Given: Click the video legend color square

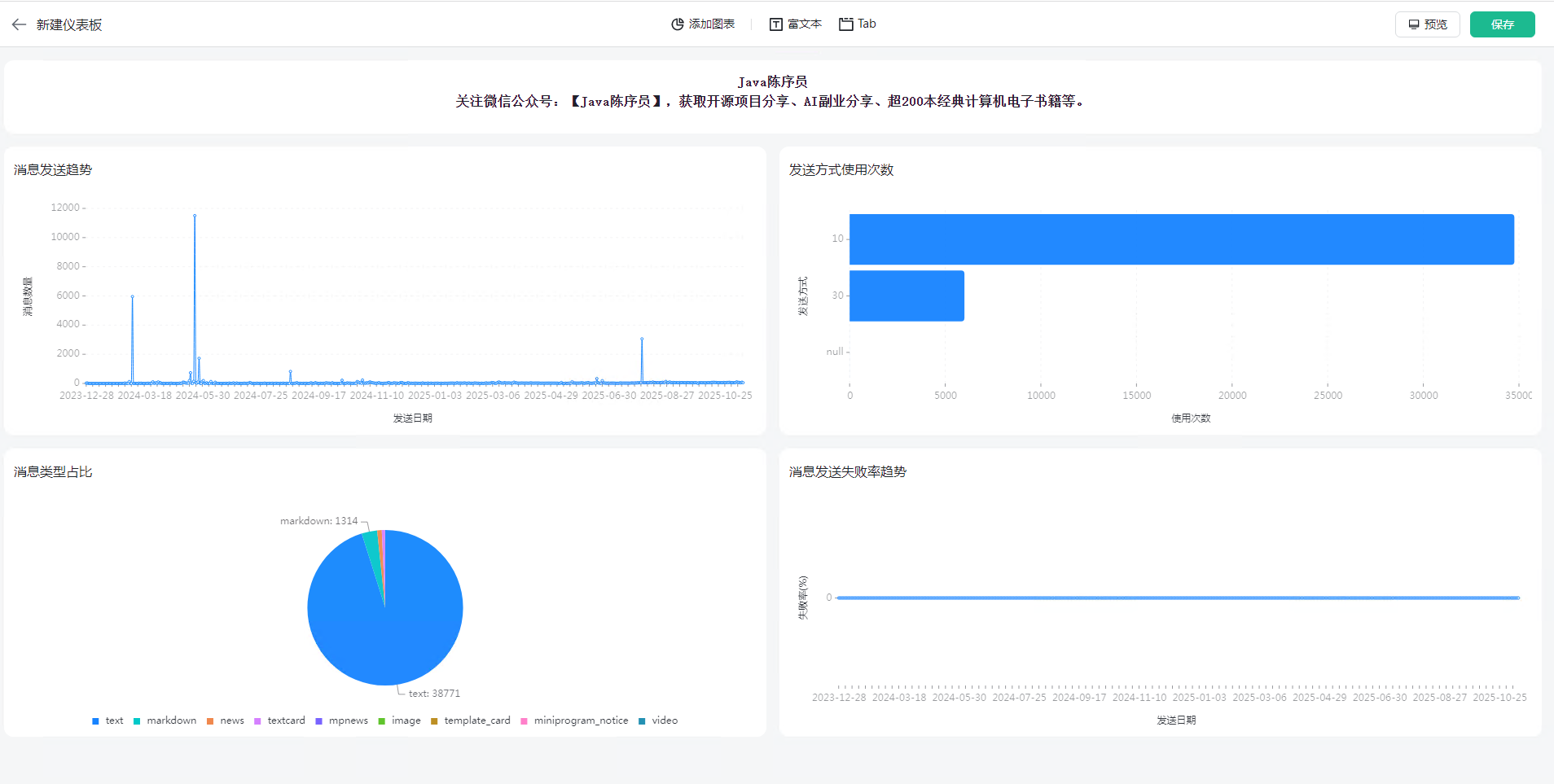Looking at the screenshot, I should point(642,720).
